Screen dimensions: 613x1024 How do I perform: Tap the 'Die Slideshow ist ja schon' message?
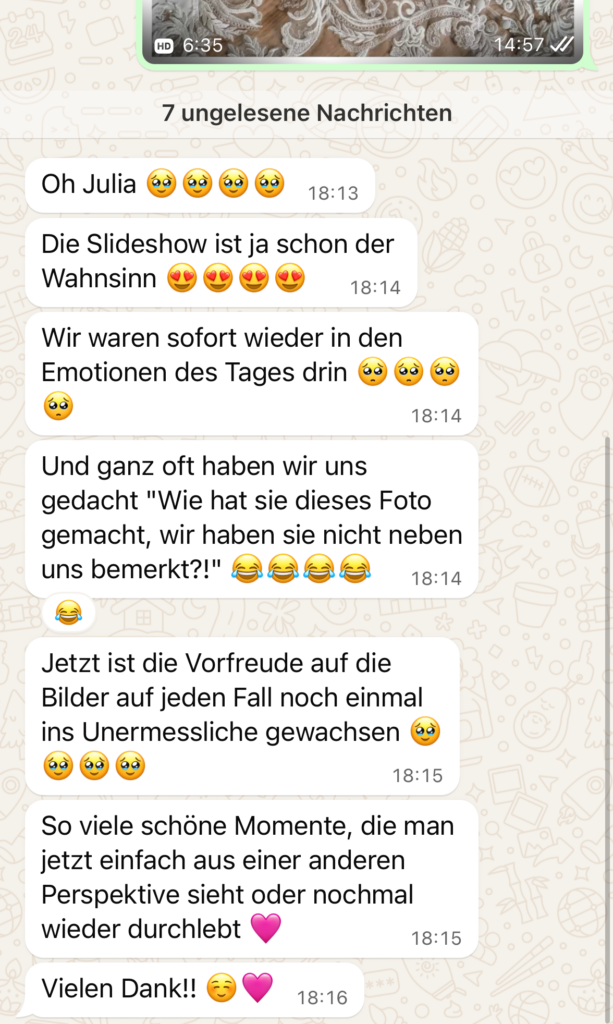(221, 263)
